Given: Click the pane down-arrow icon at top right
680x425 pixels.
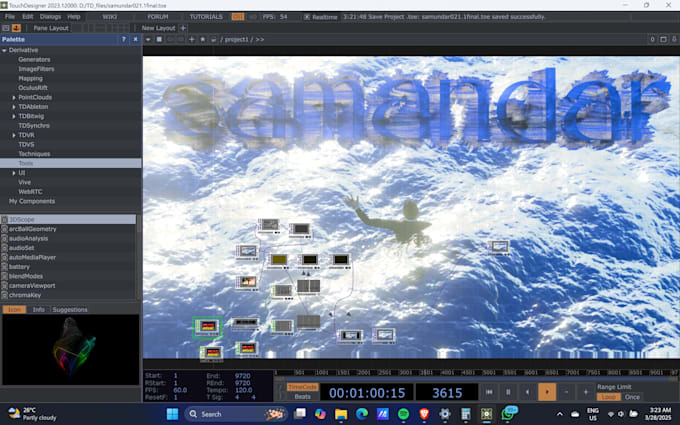Looking at the screenshot, I should pyautogui.click(x=674, y=39).
